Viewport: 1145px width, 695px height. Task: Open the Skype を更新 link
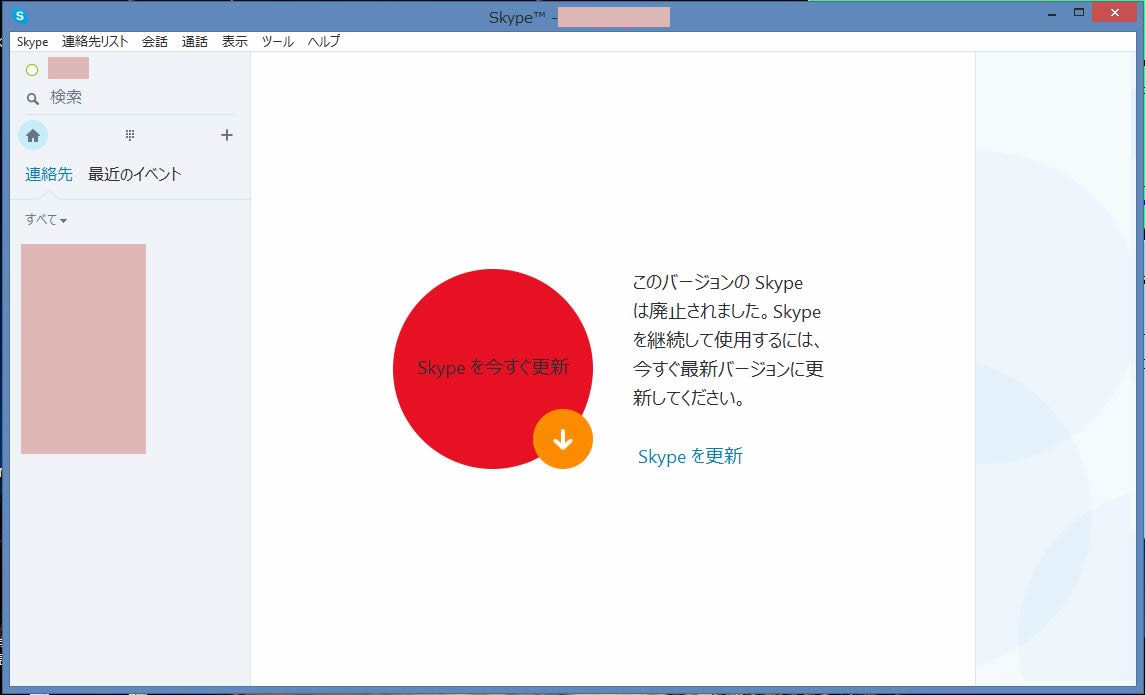(x=690, y=456)
